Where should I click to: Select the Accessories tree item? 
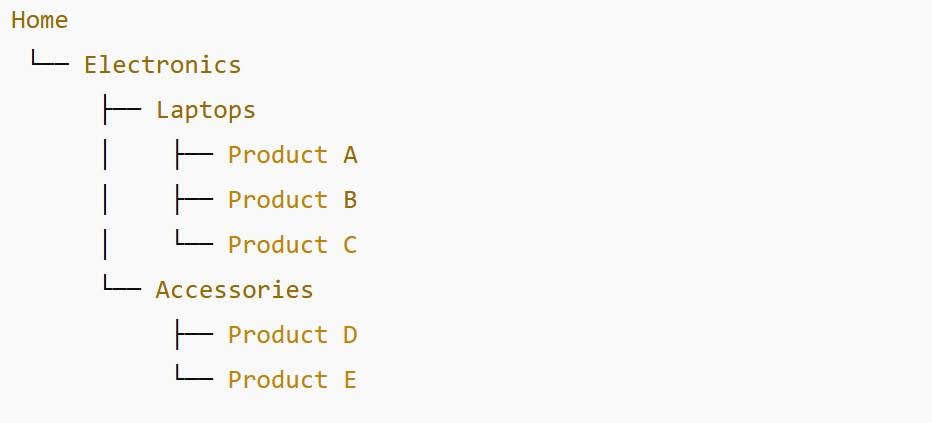(234, 290)
